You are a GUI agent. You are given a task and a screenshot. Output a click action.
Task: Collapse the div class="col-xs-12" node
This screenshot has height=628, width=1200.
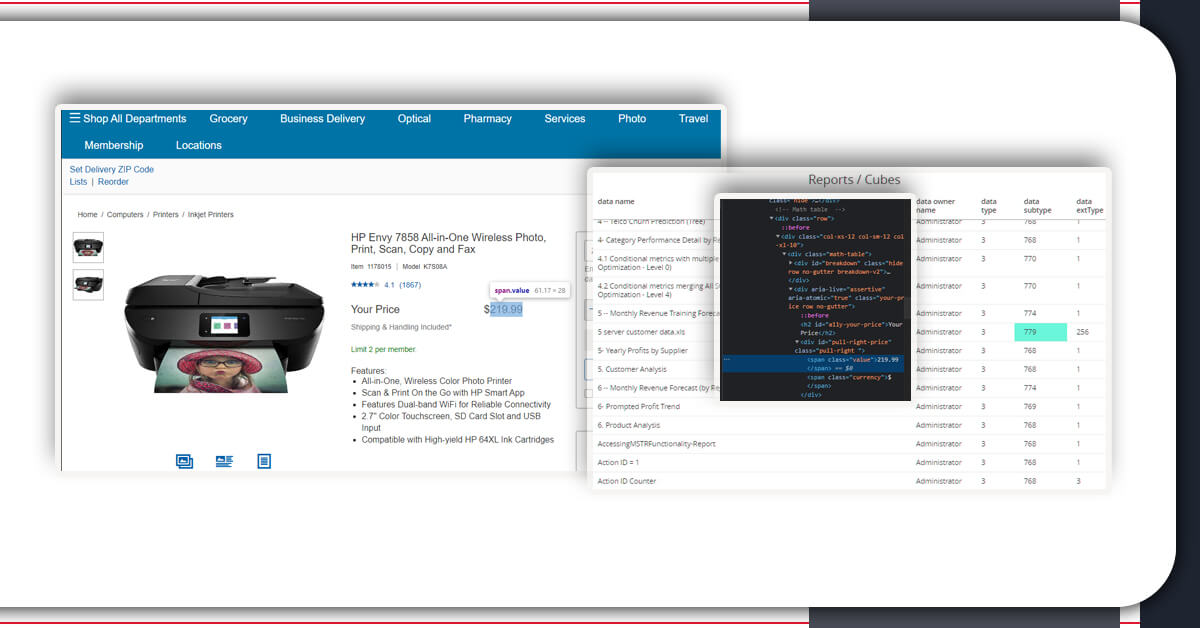point(779,236)
